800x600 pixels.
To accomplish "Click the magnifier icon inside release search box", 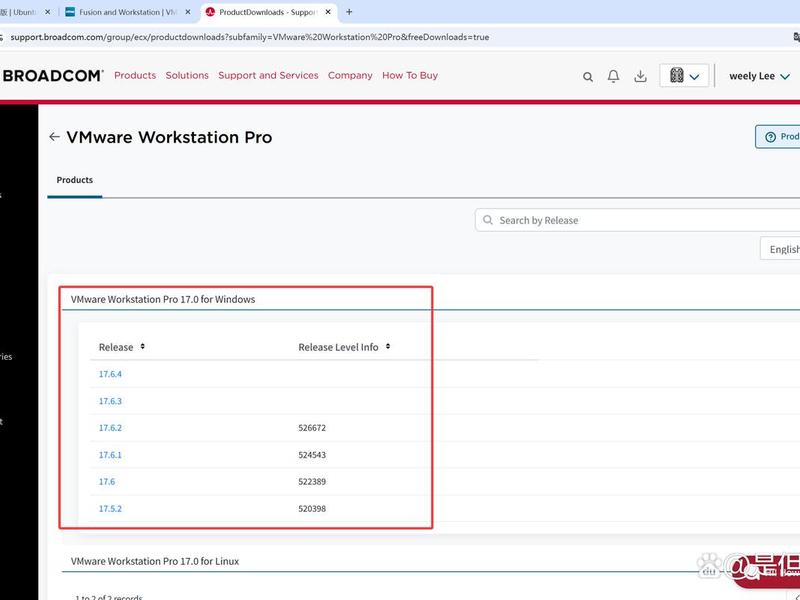I will pyautogui.click(x=488, y=220).
